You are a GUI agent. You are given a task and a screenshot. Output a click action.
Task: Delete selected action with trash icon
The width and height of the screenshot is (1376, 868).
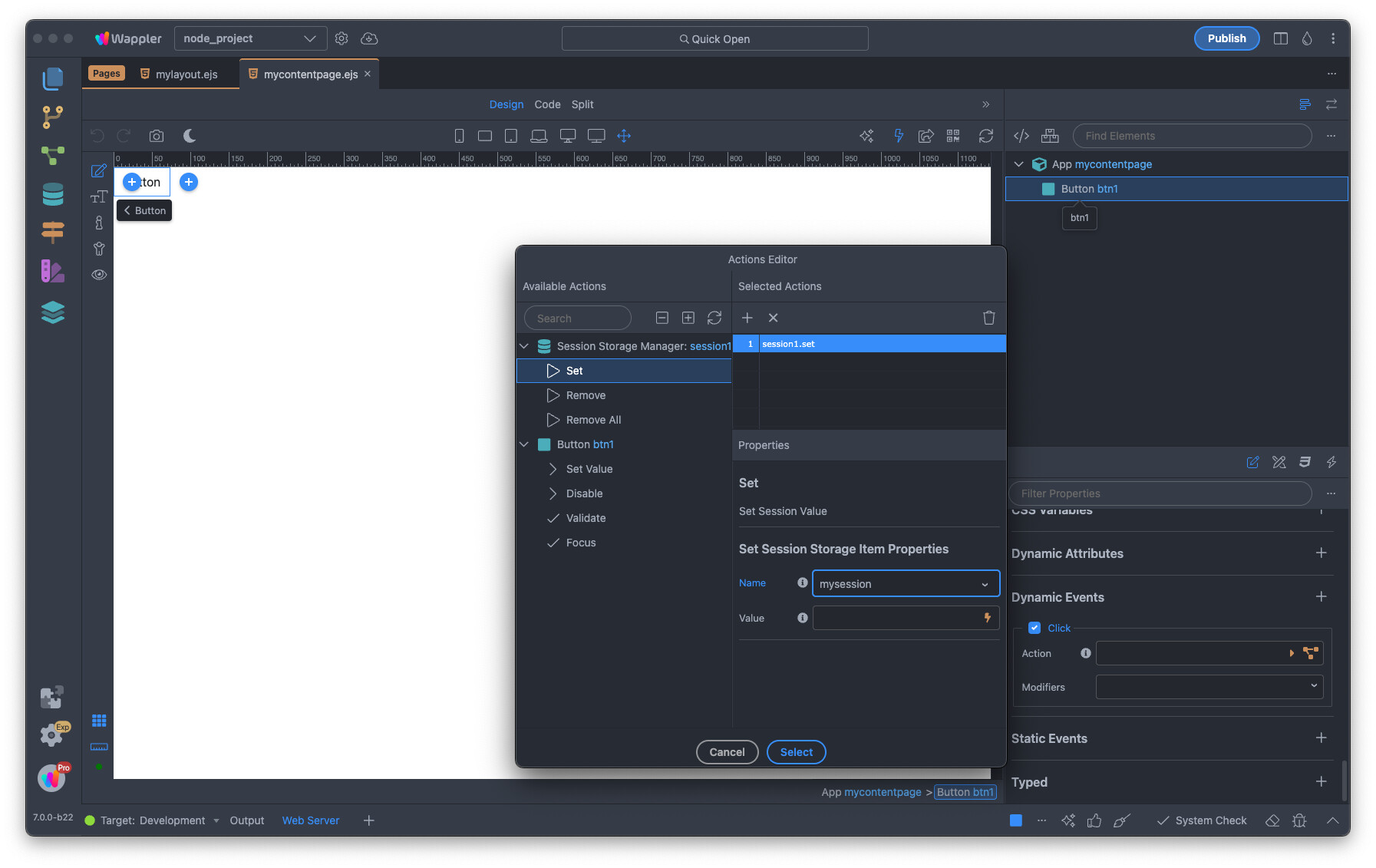(x=988, y=318)
